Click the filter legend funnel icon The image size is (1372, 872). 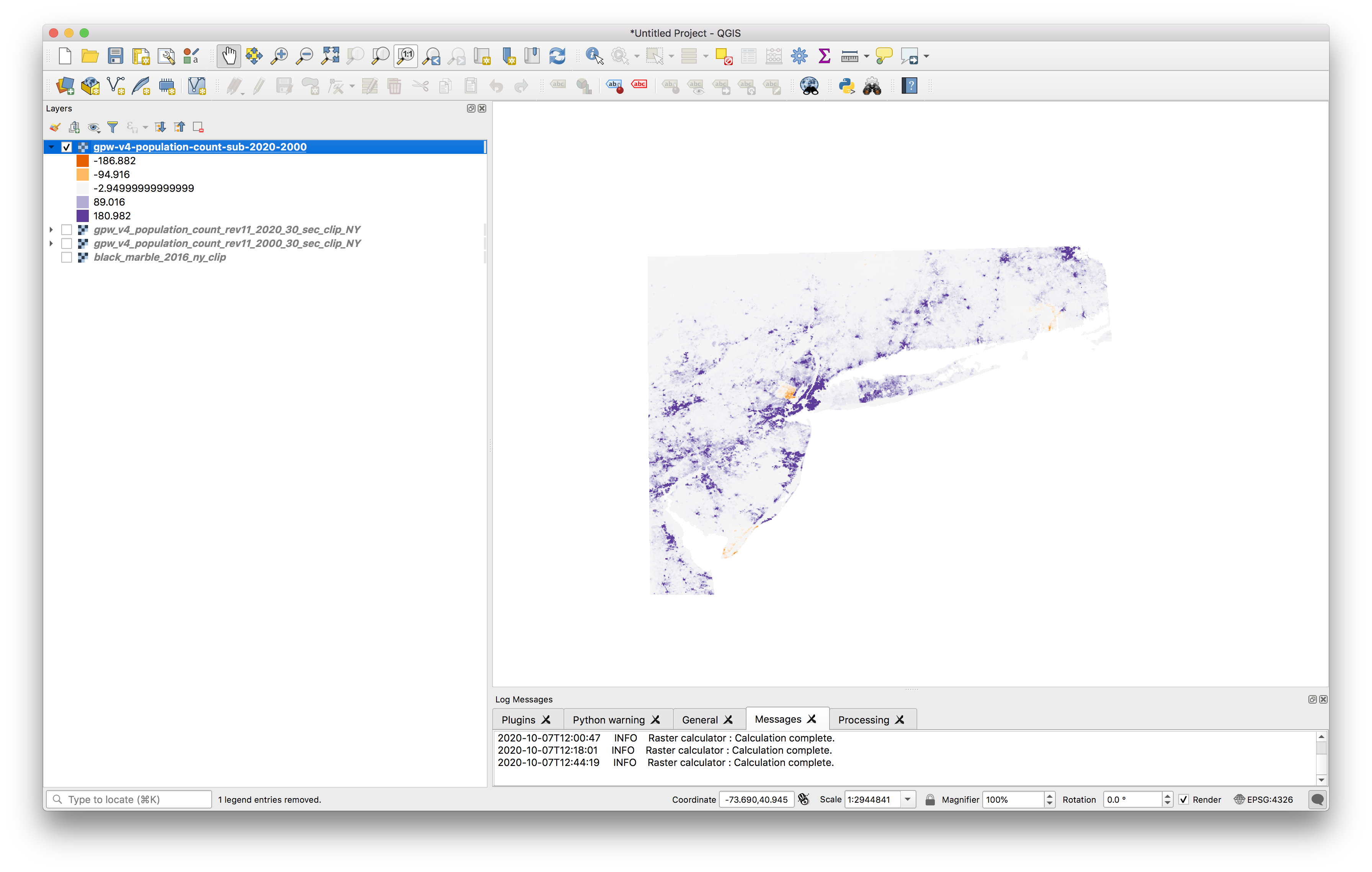tap(113, 127)
